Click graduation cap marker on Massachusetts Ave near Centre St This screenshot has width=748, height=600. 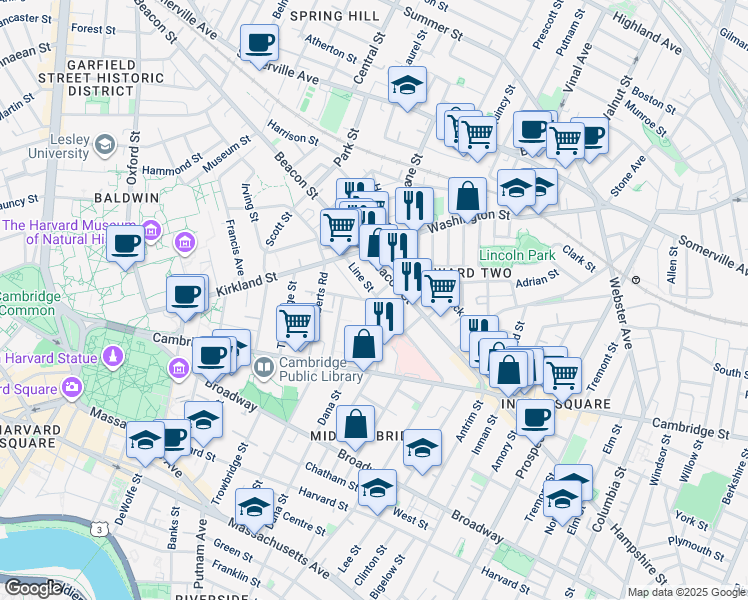[254, 507]
